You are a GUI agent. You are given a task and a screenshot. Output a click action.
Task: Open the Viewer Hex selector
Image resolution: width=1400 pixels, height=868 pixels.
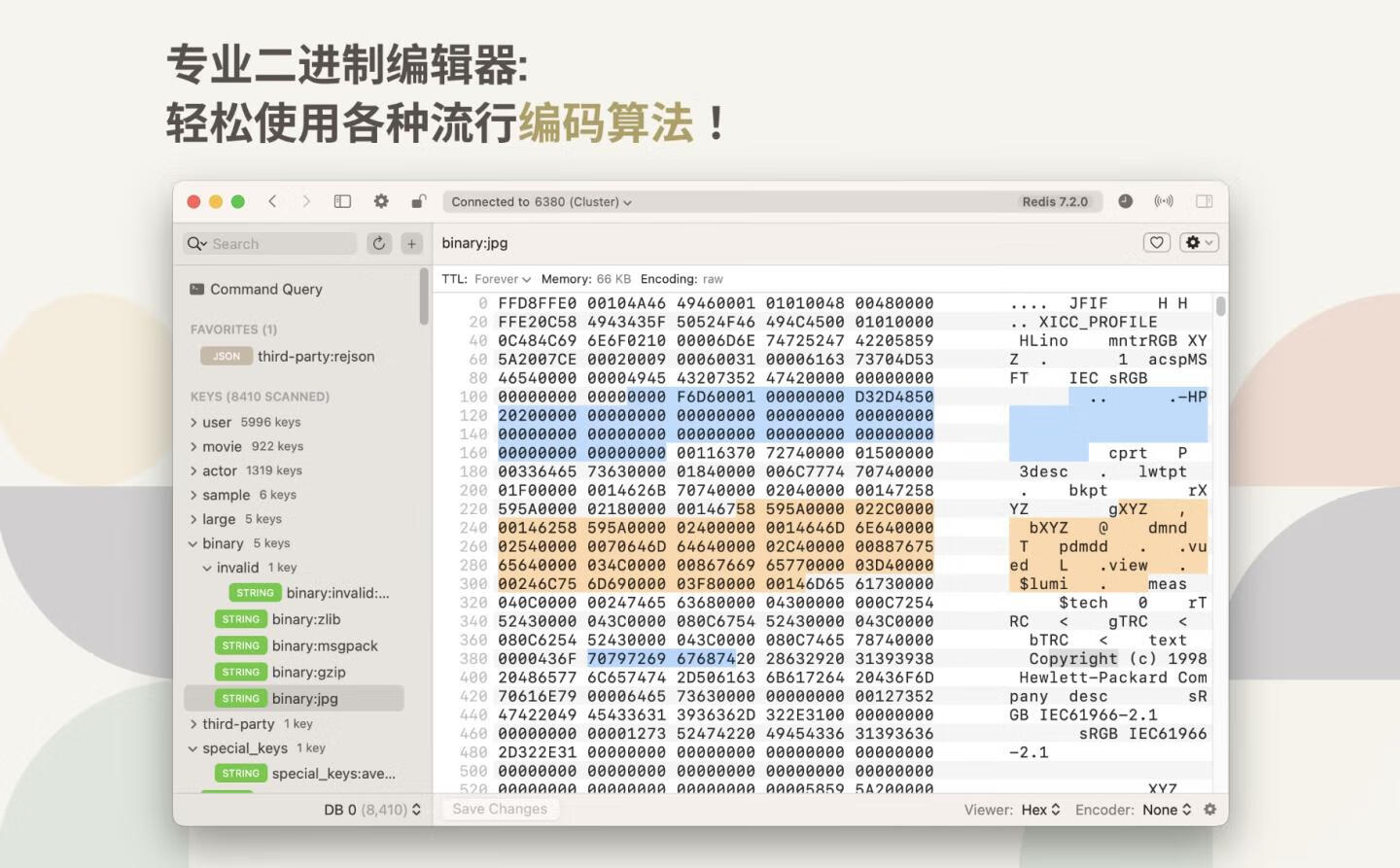pyautogui.click(x=1040, y=810)
